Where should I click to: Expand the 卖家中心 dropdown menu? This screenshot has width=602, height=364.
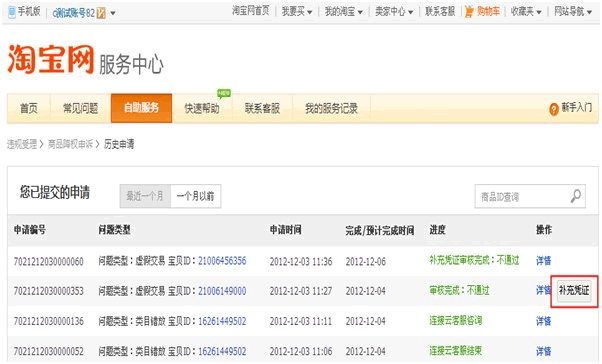[394, 12]
